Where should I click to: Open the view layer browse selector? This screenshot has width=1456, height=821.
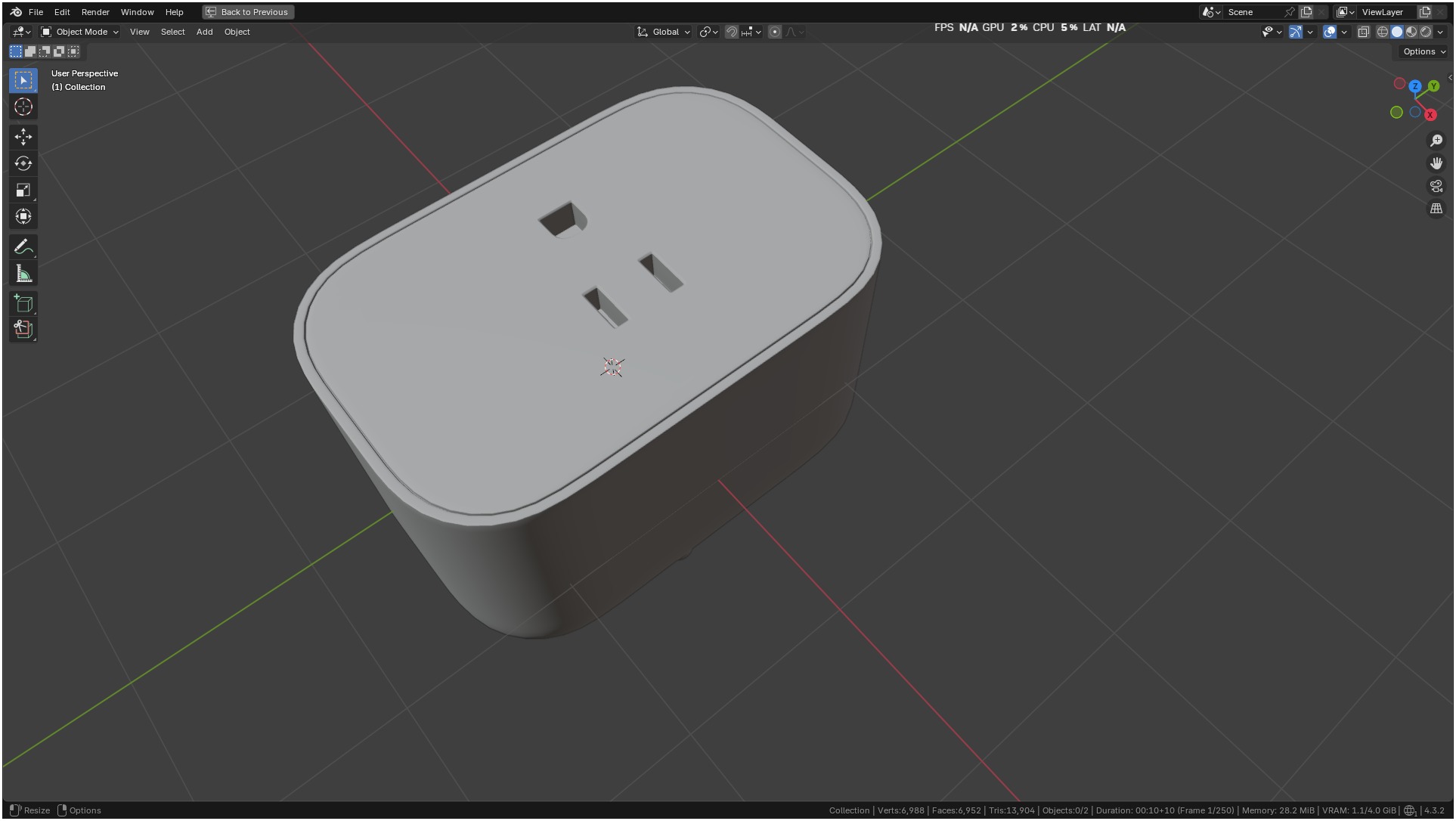[x=1346, y=12]
